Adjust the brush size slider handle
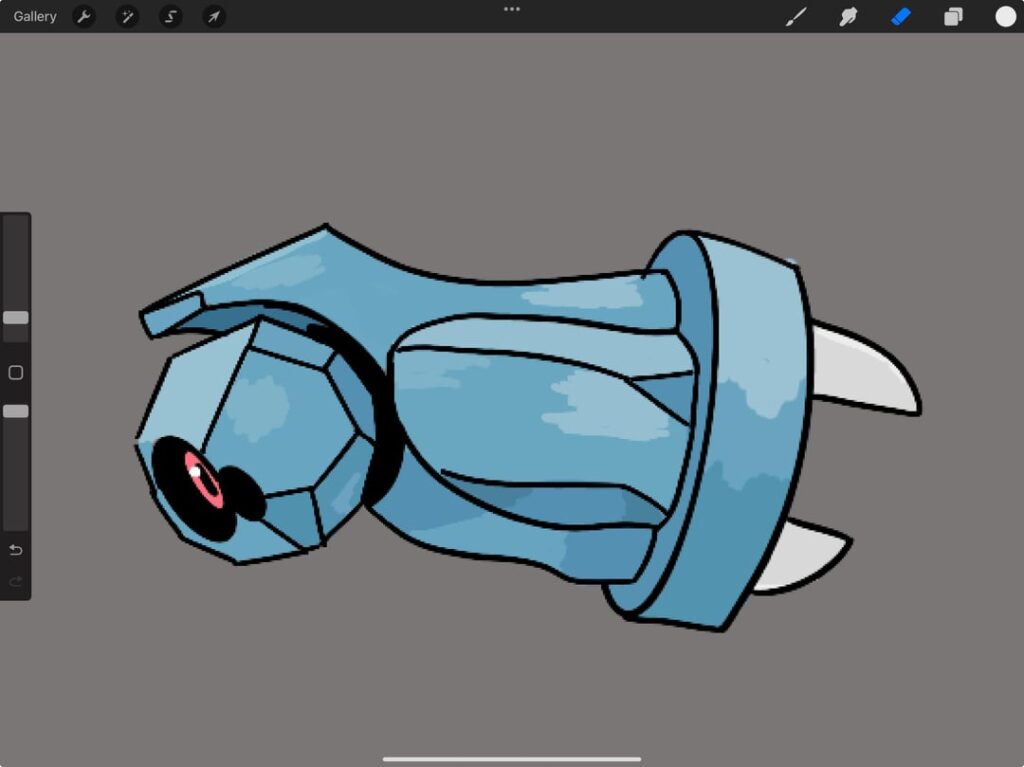The width and height of the screenshot is (1024, 767). (x=16, y=318)
